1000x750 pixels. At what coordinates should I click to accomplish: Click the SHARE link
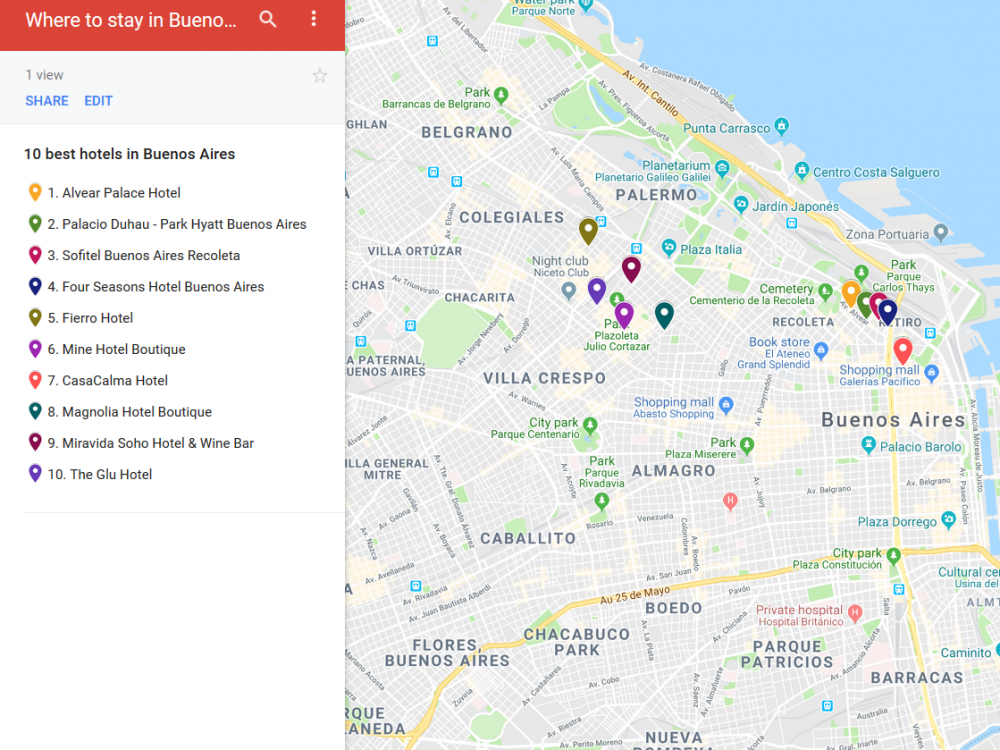coord(47,101)
